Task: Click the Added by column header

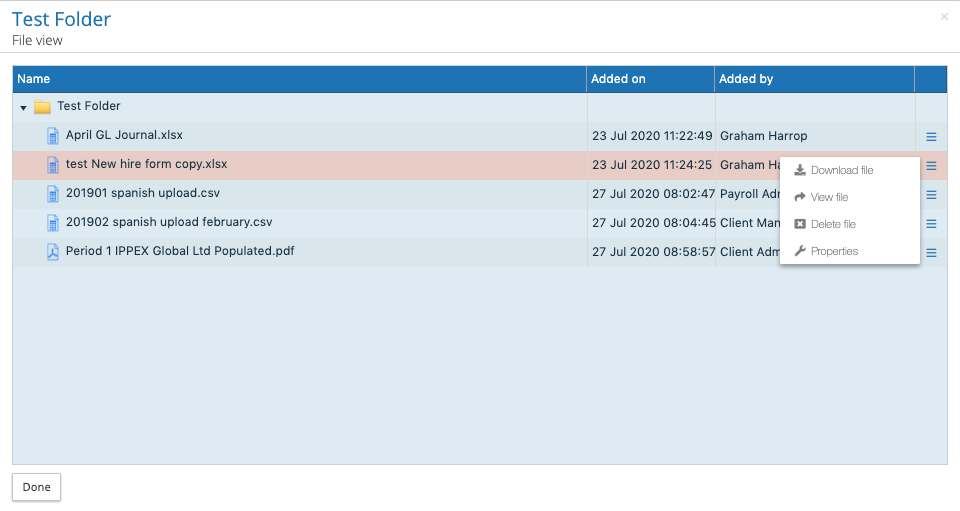Action: 746,79
